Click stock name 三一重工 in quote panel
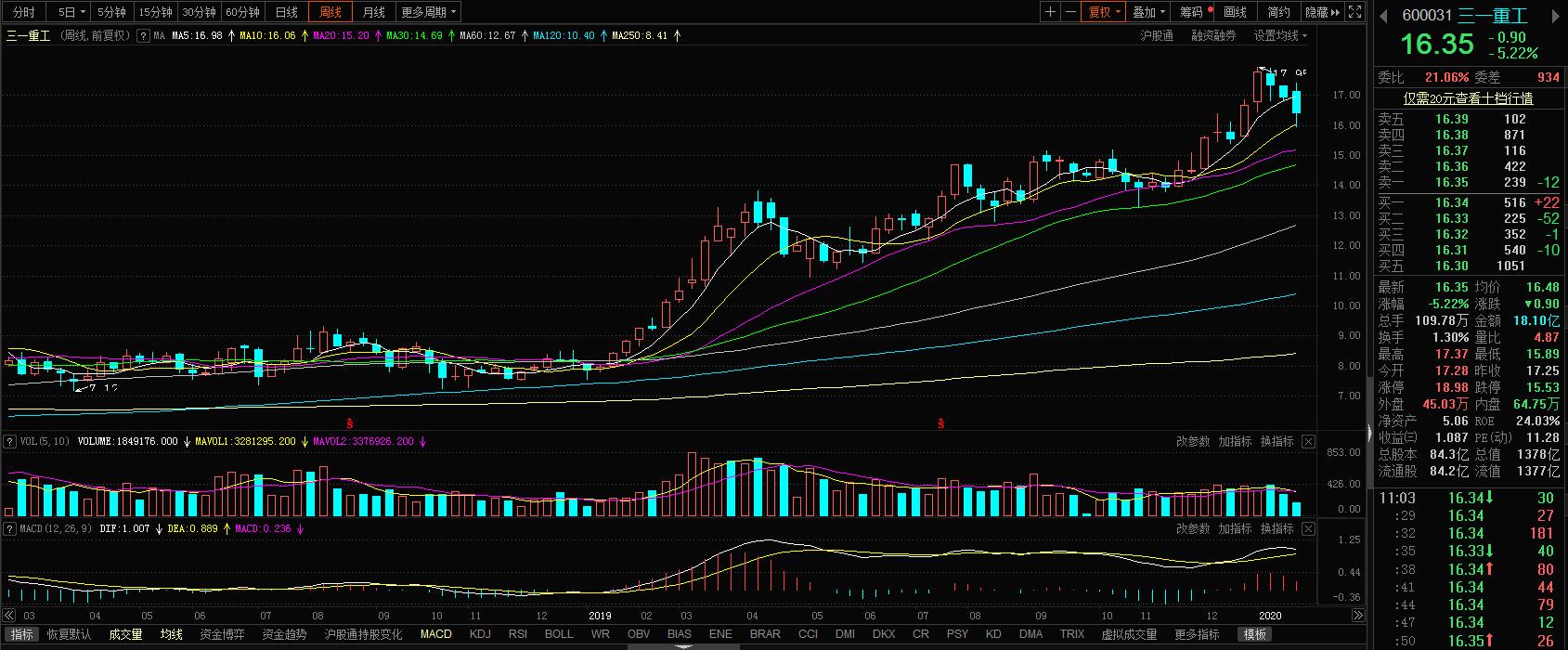Screen dimensions: 1568x650 click(x=1492, y=15)
